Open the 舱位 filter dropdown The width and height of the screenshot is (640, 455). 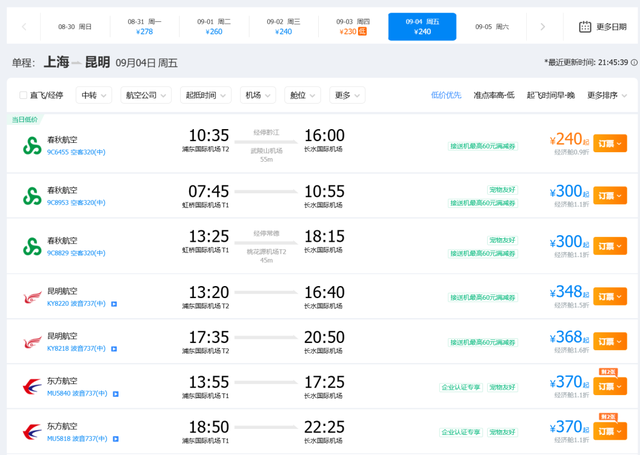point(302,95)
